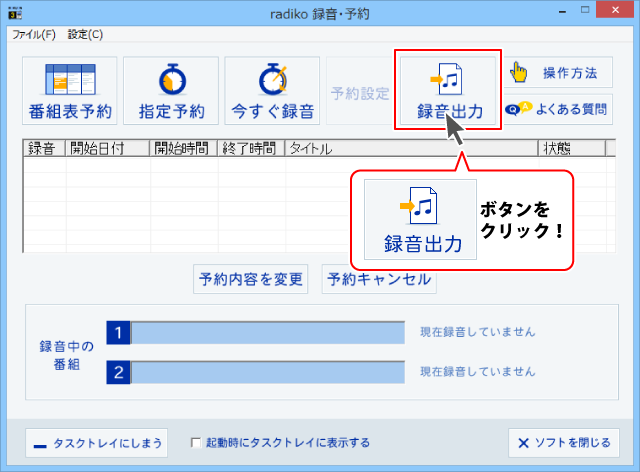Click recording progress bar 1
This screenshot has width=640, height=472.
point(268,333)
